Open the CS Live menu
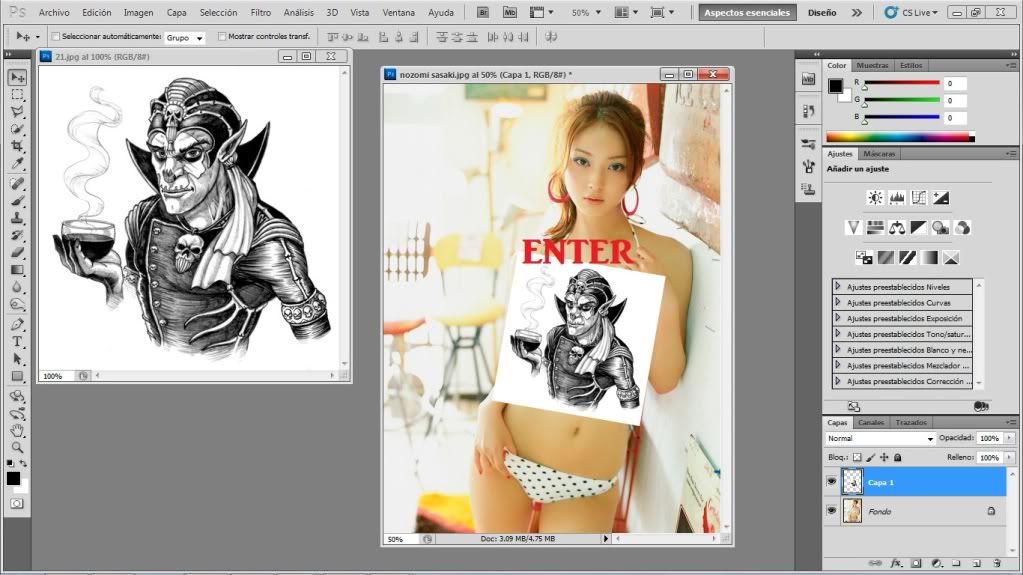Image resolution: width=1023 pixels, height=575 pixels. coord(912,12)
